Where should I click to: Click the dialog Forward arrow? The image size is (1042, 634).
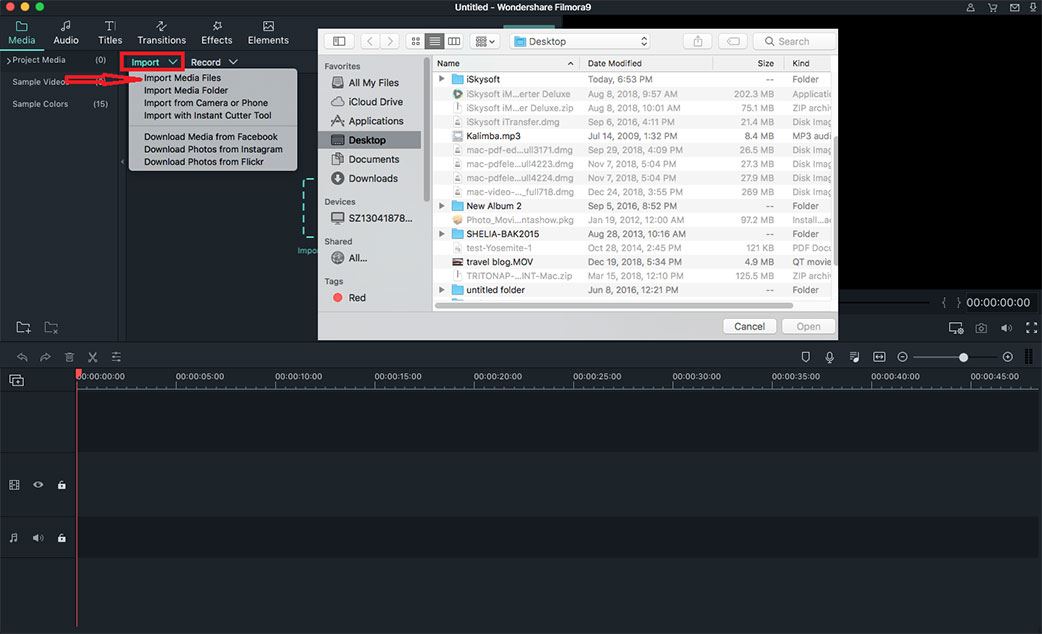pos(390,41)
